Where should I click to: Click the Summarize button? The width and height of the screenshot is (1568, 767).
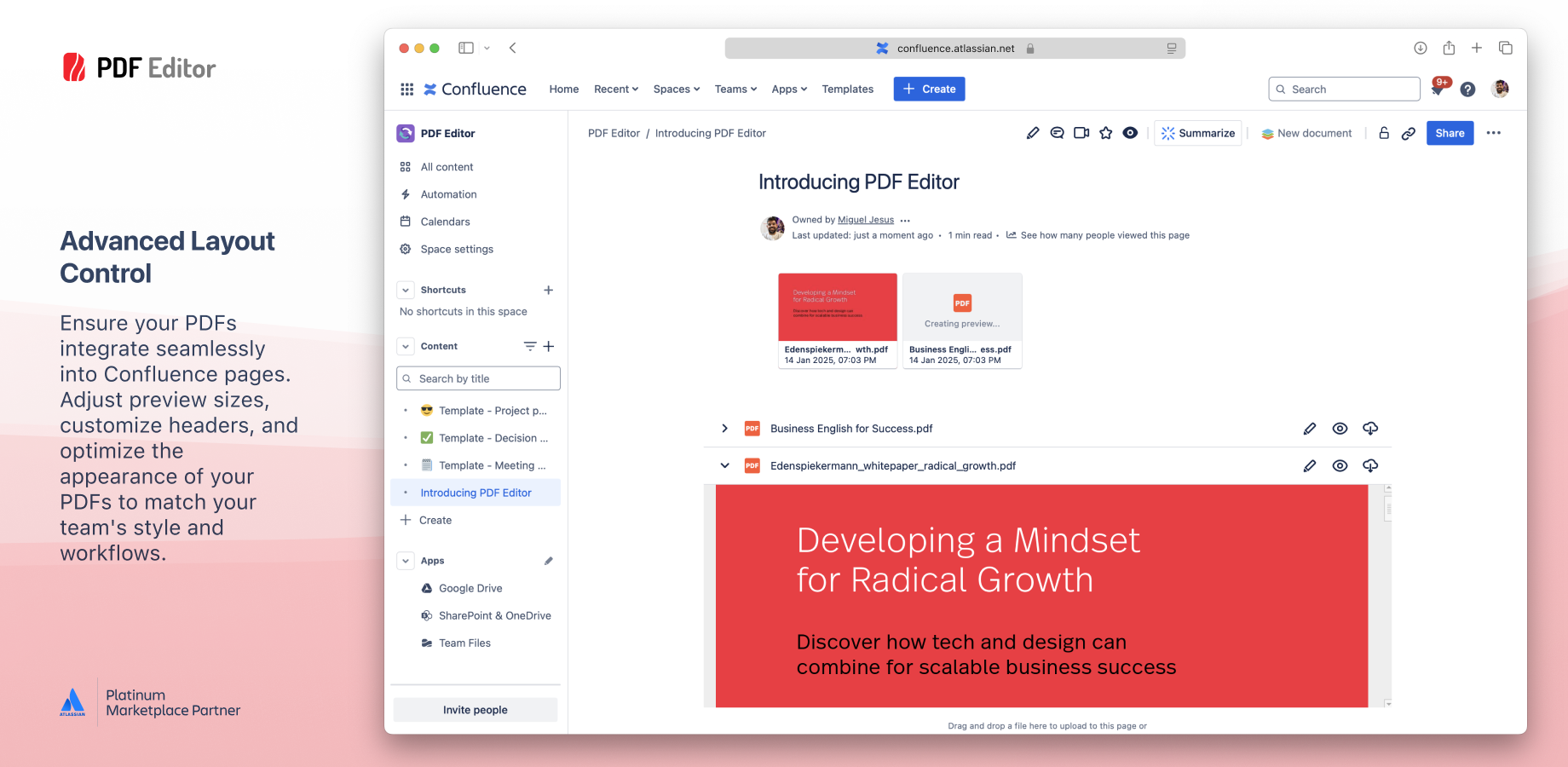pos(1197,133)
